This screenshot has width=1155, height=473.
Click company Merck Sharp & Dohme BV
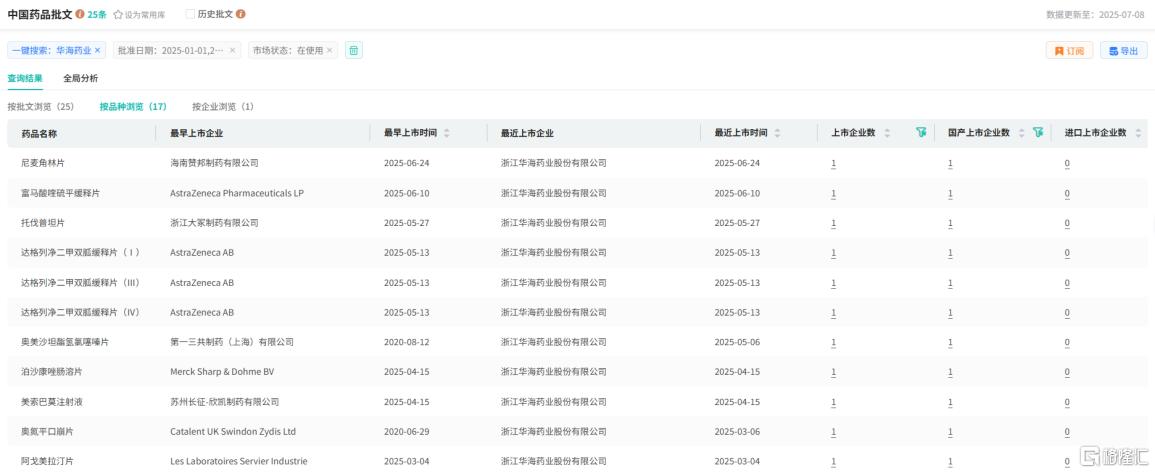222,372
